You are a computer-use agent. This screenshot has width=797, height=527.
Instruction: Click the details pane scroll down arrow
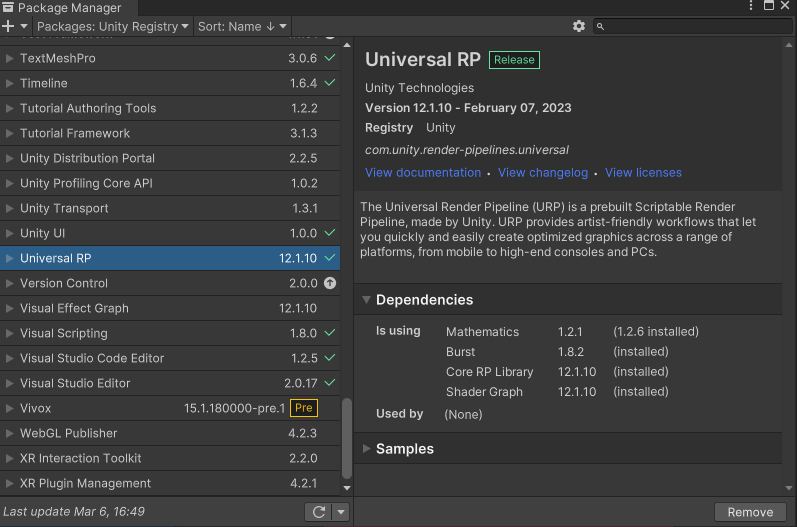[x=789, y=488]
